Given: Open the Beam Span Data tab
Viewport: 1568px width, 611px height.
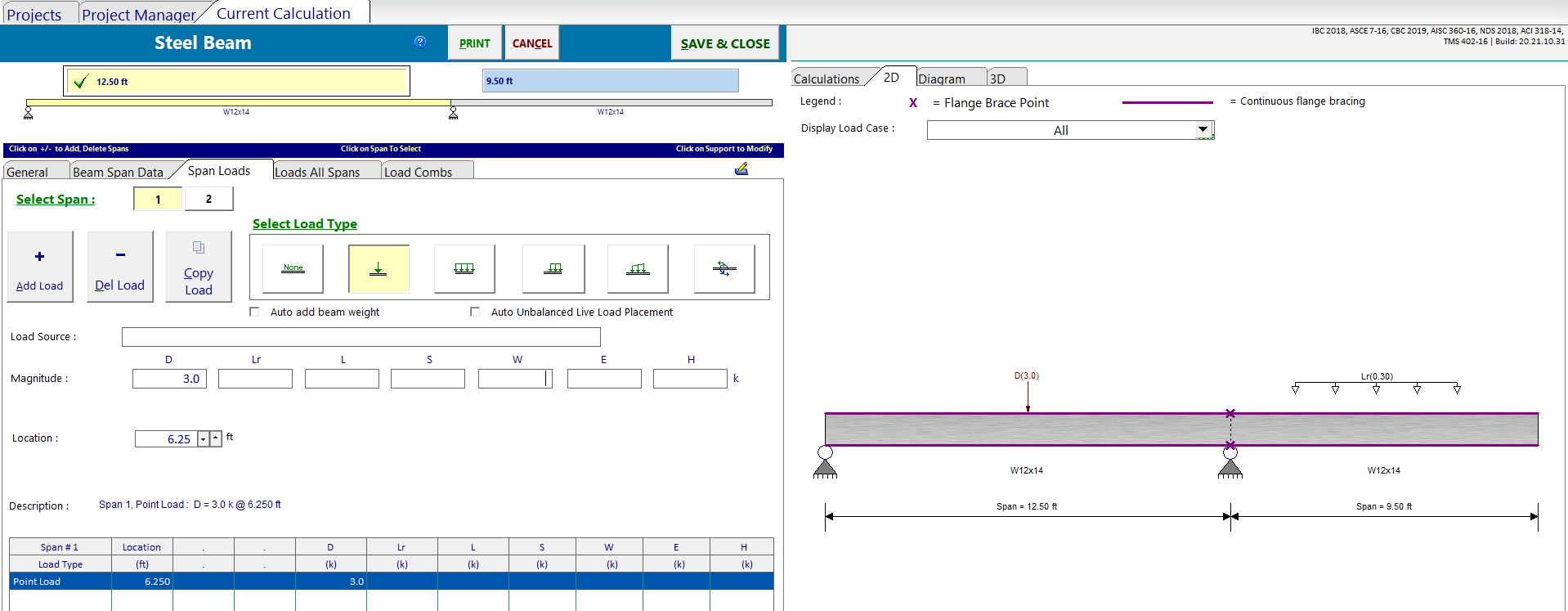Looking at the screenshot, I should click(118, 172).
